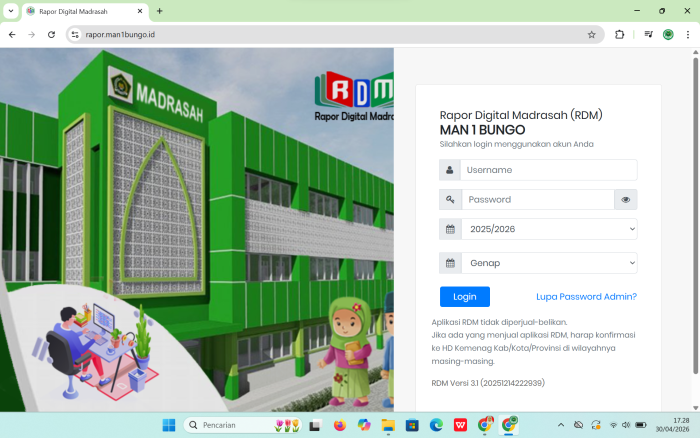Switch to the active Chrome taskbar icon
The height and width of the screenshot is (438, 700).
pyautogui.click(x=509, y=425)
